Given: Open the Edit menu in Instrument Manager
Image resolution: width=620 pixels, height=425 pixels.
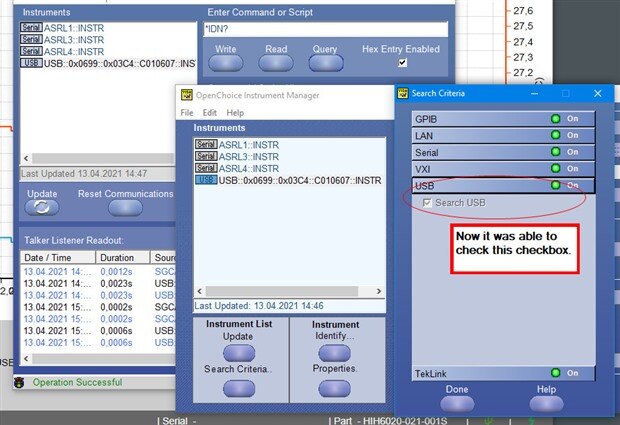Looking at the screenshot, I should (210, 113).
